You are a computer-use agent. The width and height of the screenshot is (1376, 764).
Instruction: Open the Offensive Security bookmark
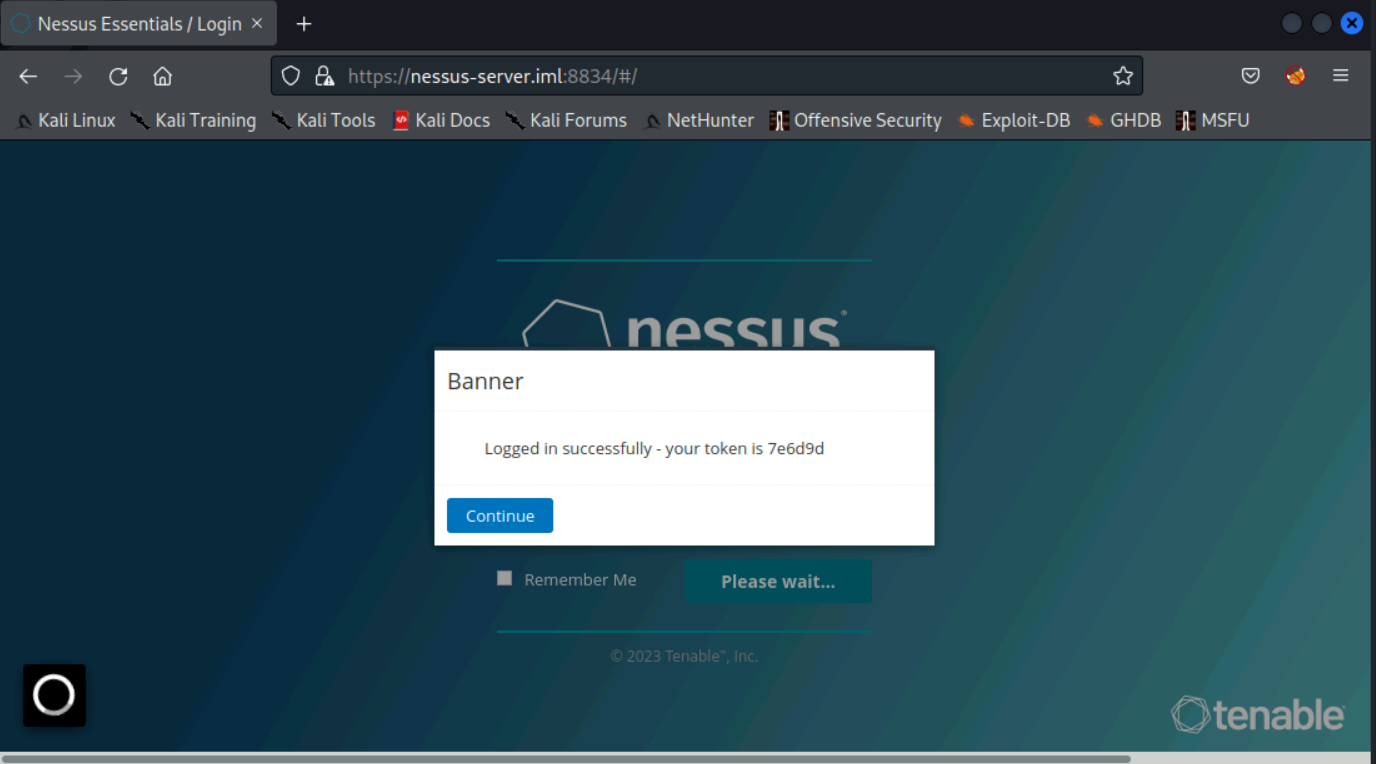click(x=856, y=120)
